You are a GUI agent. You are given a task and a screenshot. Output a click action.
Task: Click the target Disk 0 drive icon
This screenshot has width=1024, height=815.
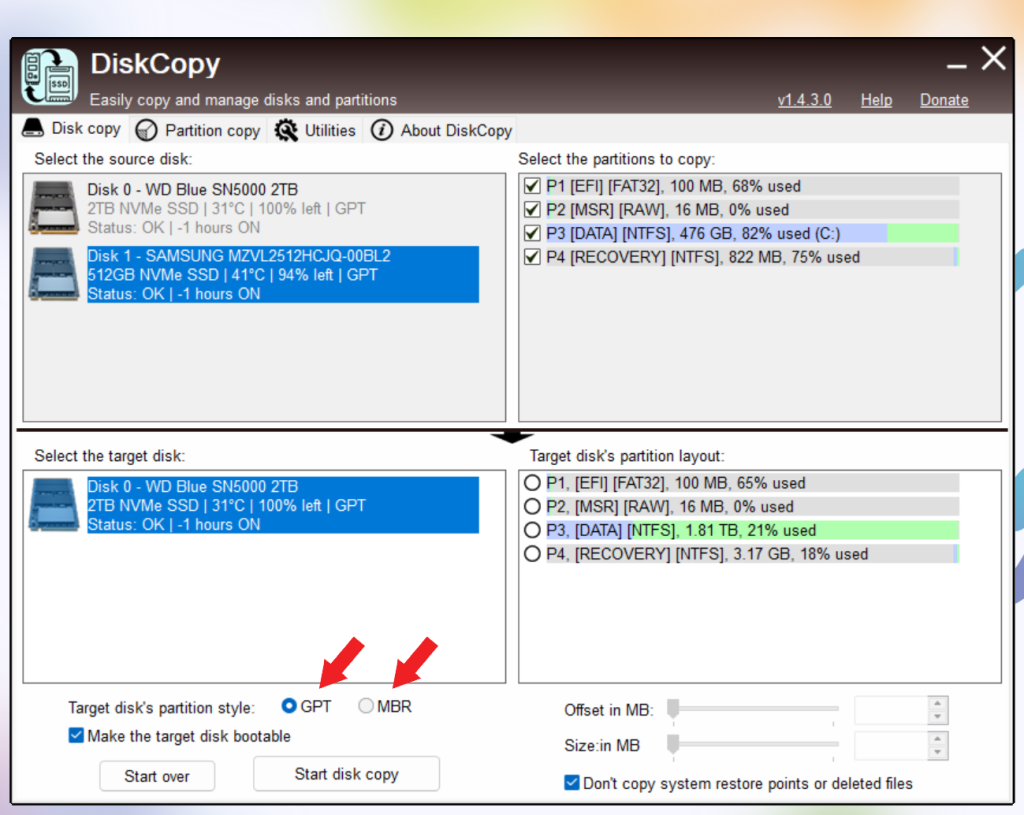click(x=54, y=505)
